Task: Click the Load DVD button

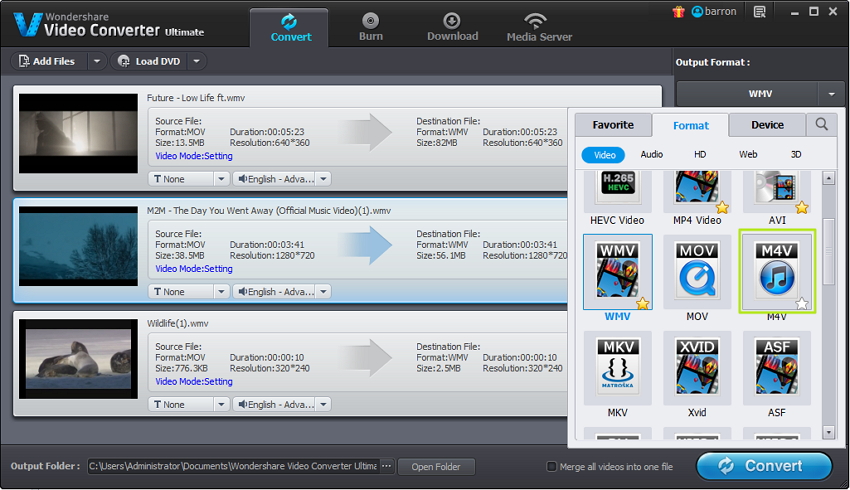Action: coord(150,61)
